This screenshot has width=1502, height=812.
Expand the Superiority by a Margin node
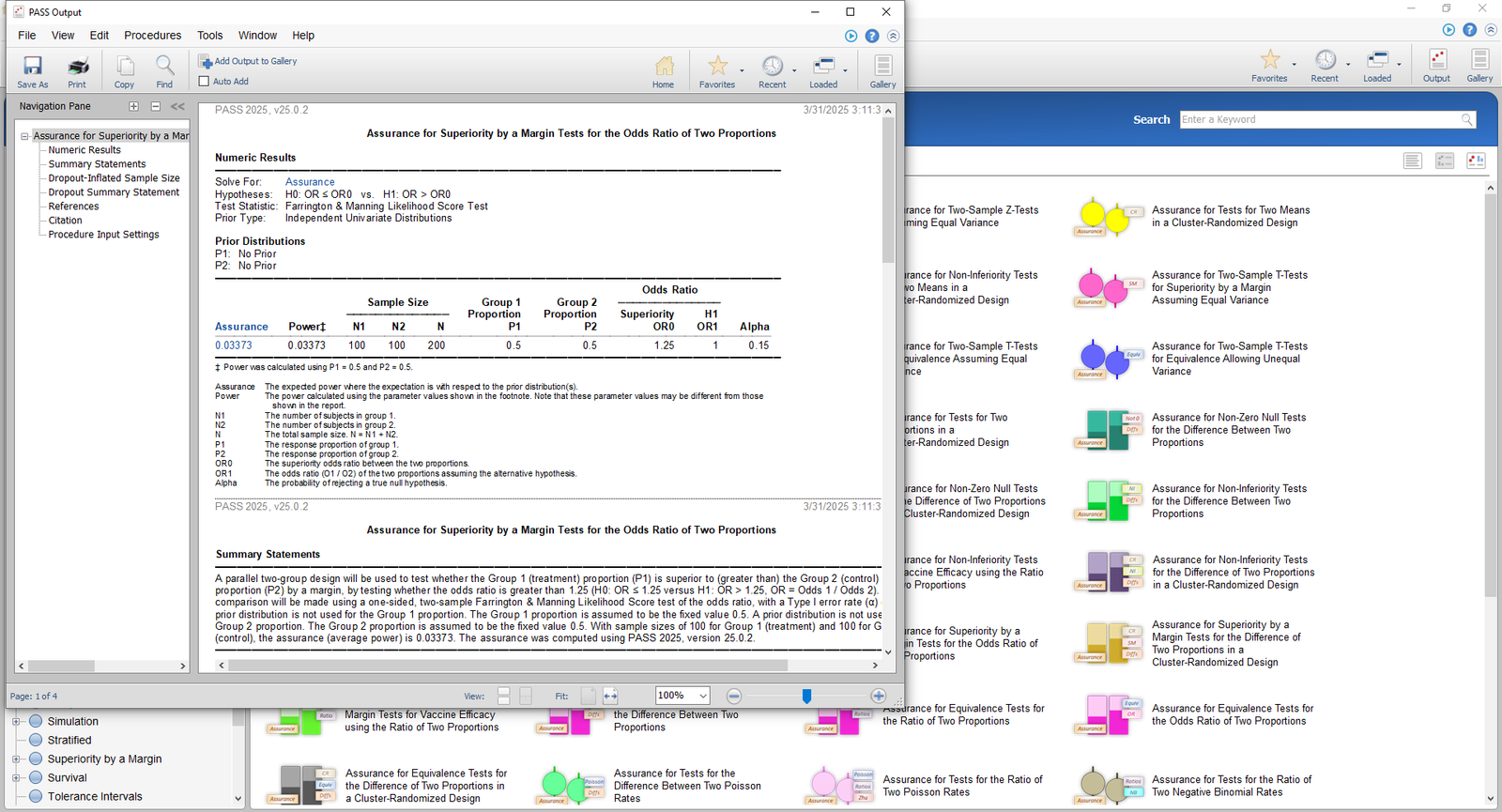pos(16,759)
